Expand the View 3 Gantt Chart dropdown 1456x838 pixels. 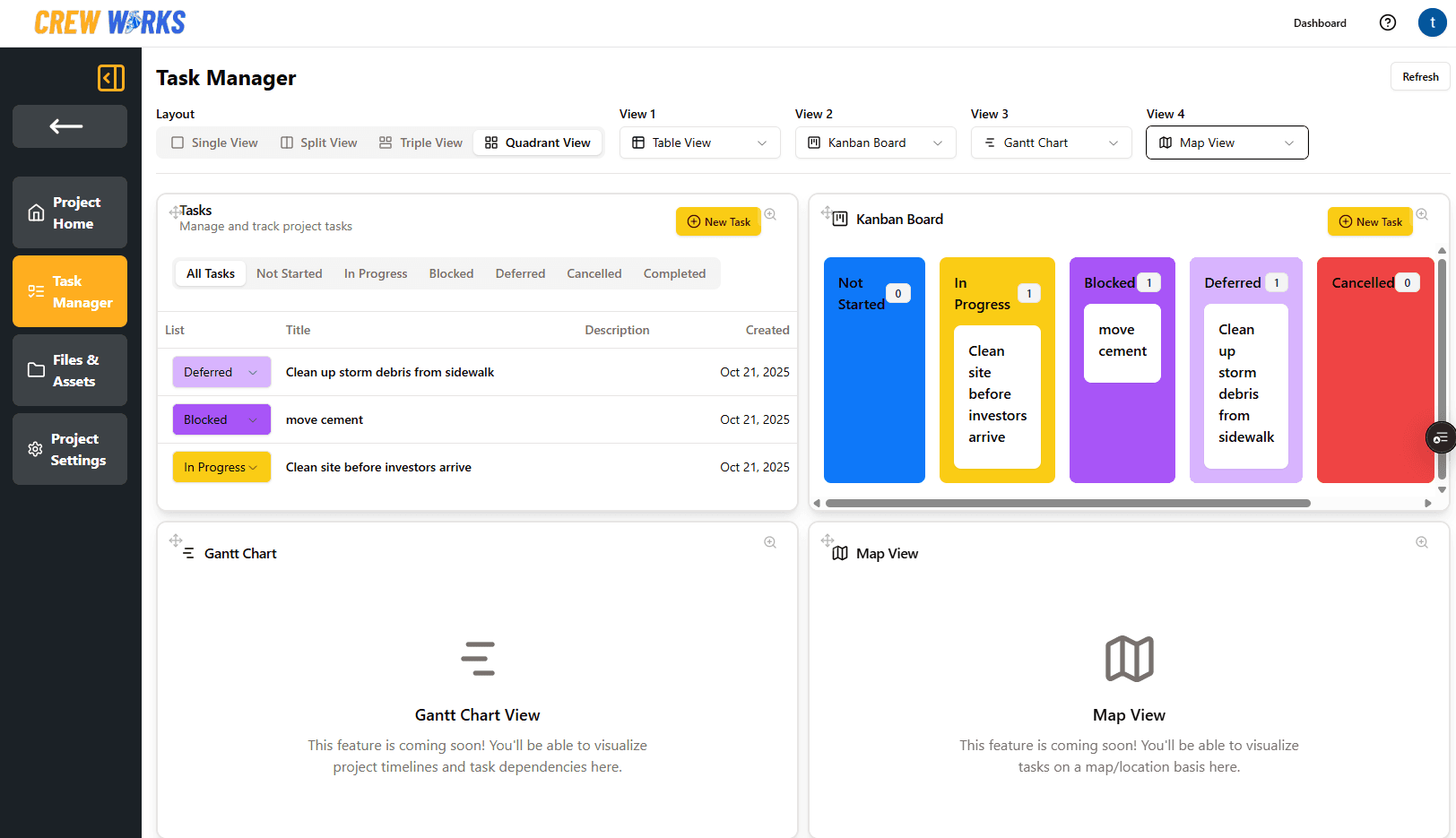click(1051, 143)
